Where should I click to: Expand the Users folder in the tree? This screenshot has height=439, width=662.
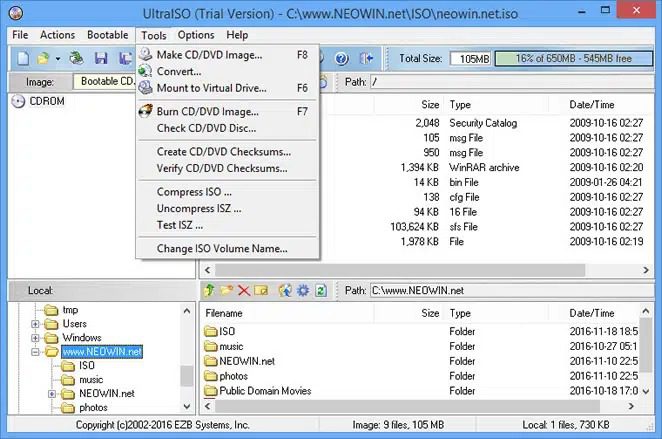point(36,324)
